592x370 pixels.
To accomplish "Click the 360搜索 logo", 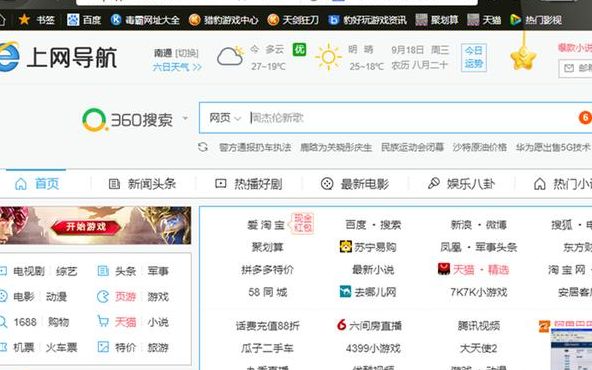I will [128, 120].
